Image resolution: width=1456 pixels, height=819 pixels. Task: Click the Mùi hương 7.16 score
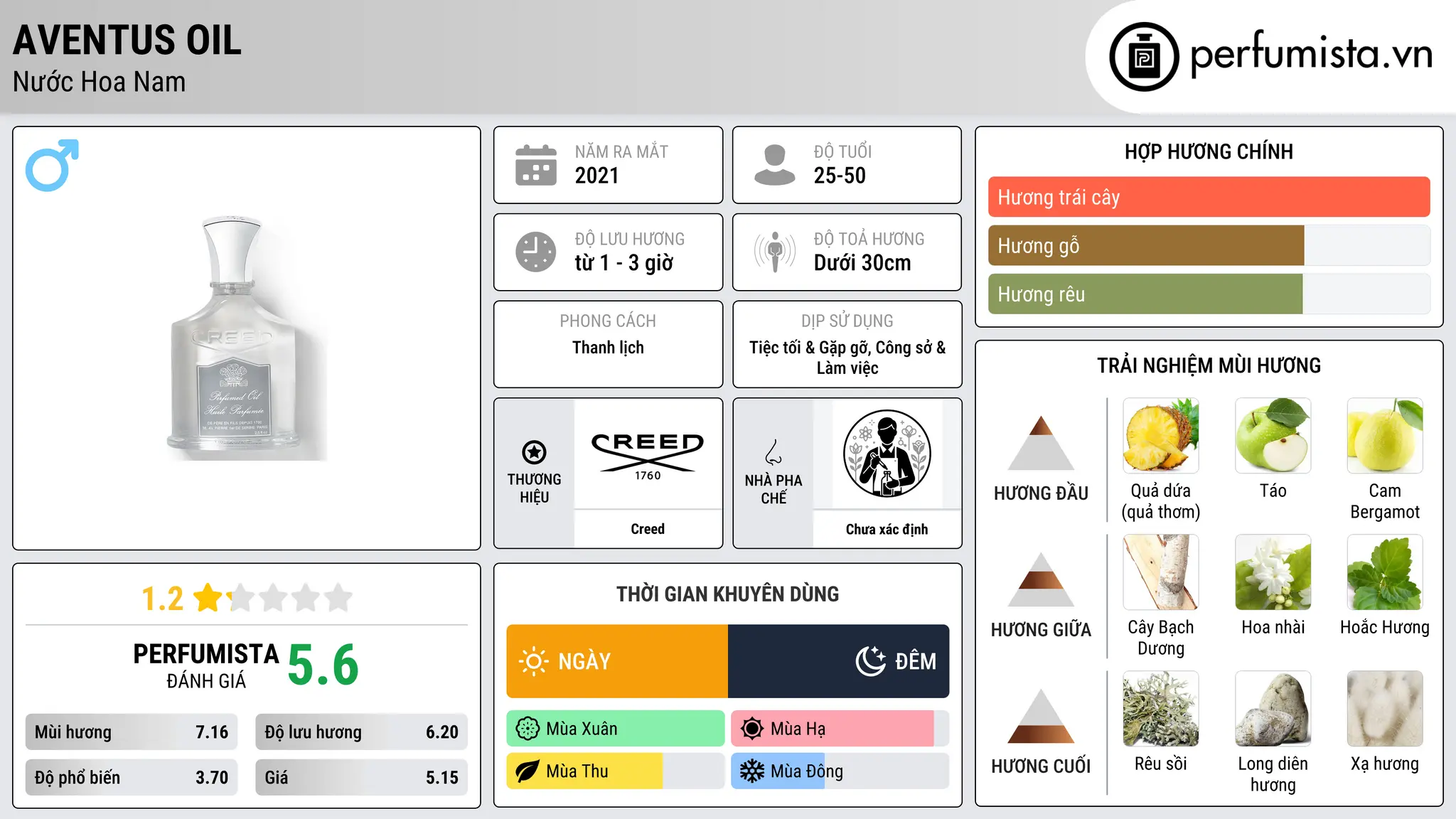pyautogui.click(x=132, y=732)
